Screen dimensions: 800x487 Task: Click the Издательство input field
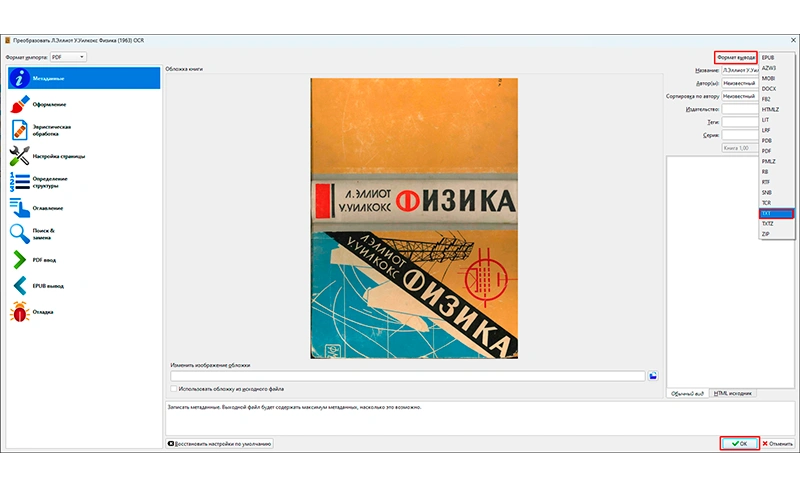(740, 109)
